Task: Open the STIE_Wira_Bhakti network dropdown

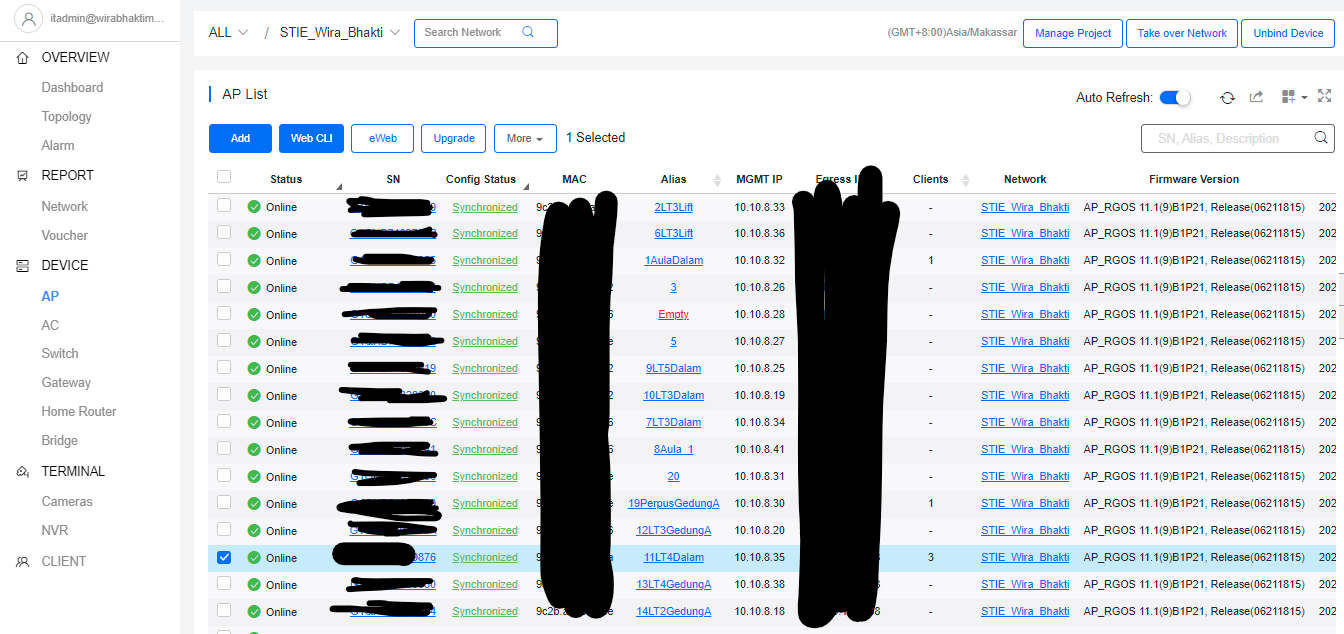Action: click(340, 33)
